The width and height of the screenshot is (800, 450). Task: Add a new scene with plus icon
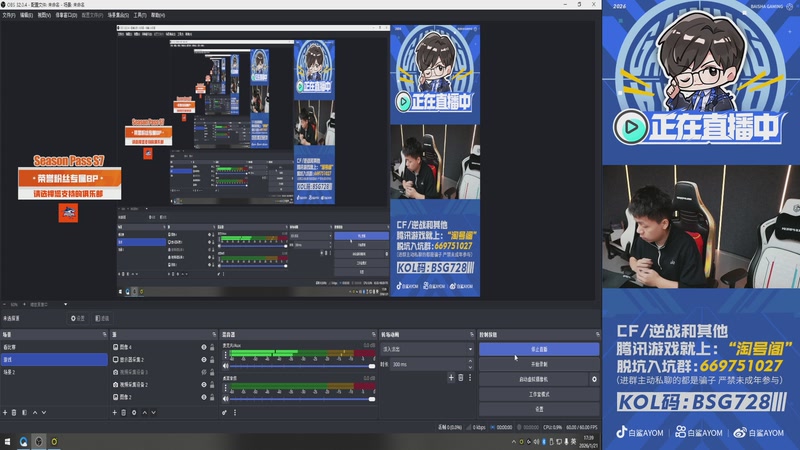coord(5,412)
